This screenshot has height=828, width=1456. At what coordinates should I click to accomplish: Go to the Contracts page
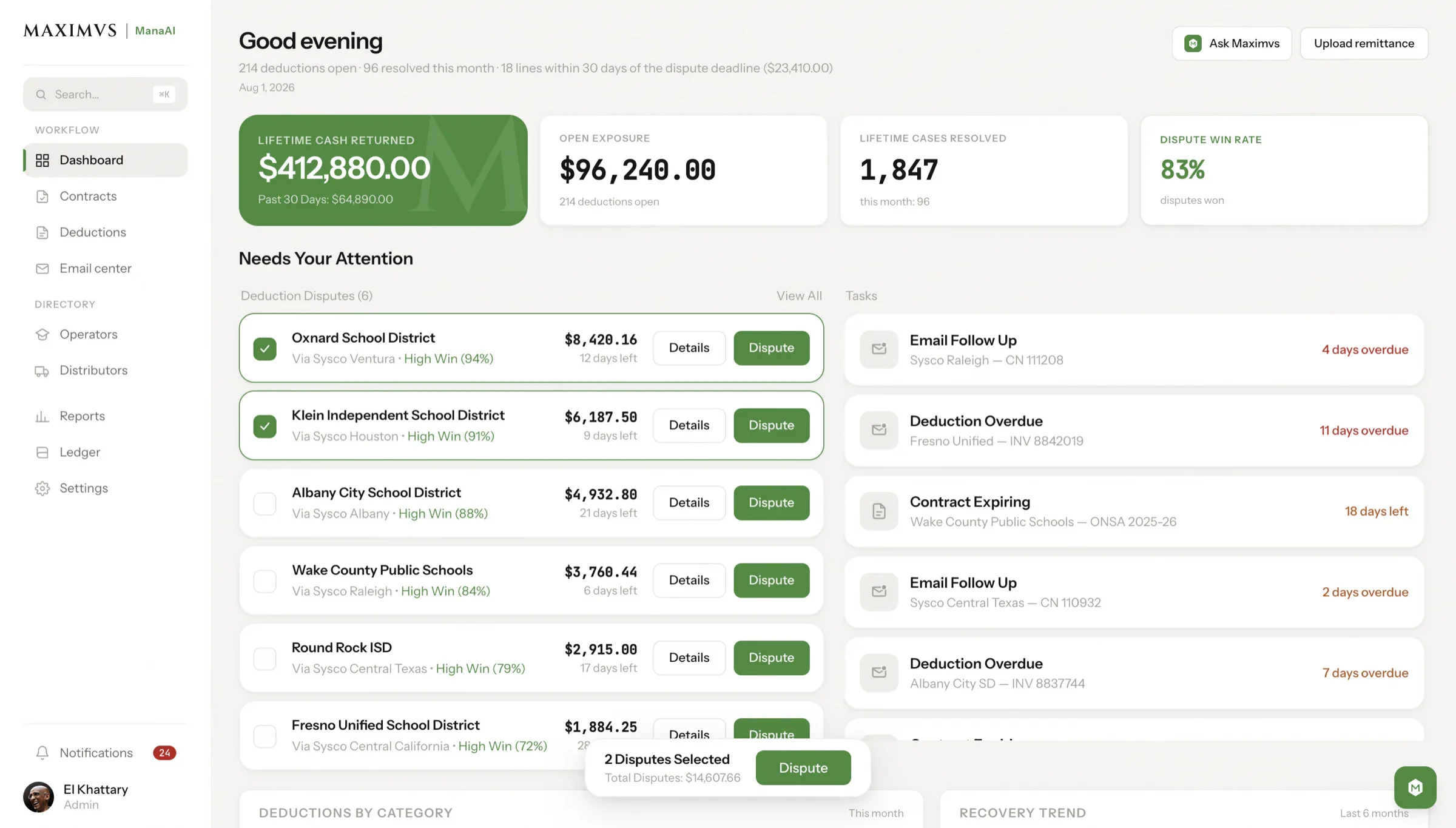click(x=106, y=196)
